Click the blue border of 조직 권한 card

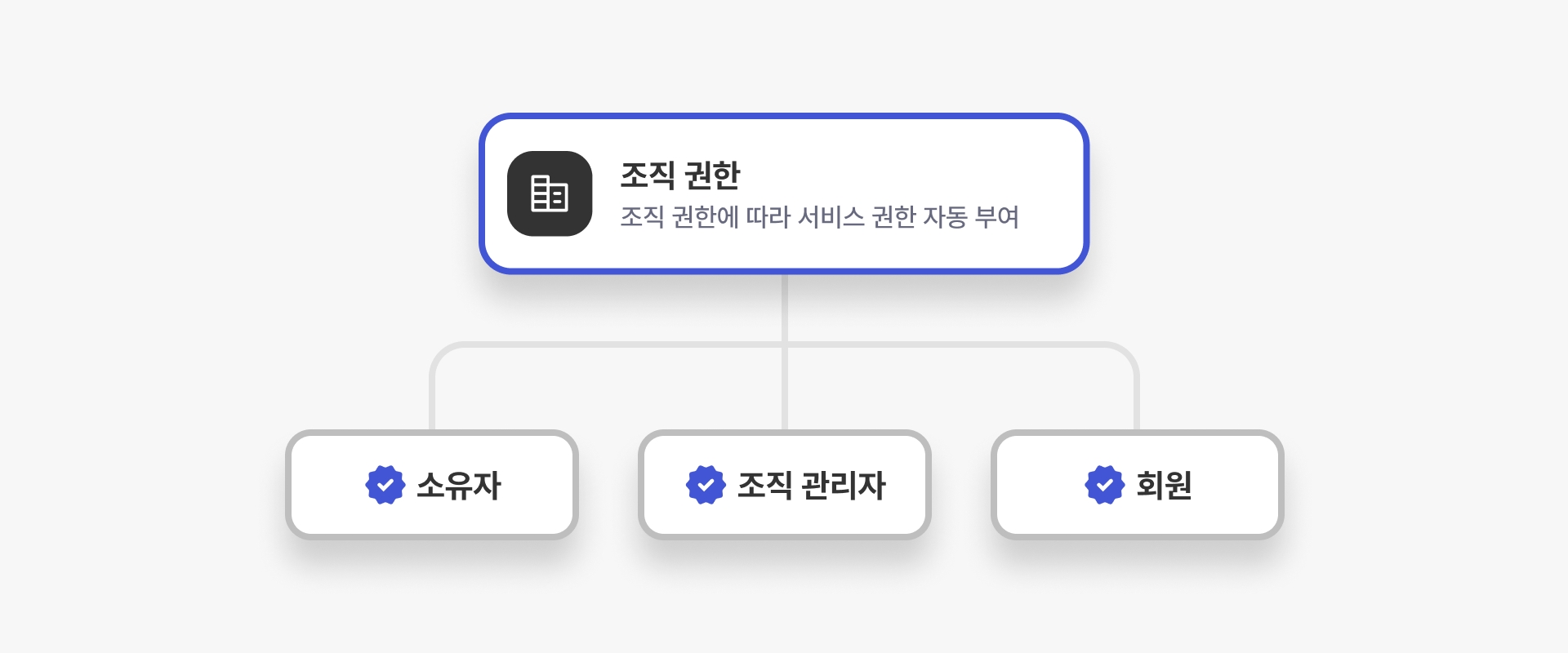pyautogui.click(x=784, y=117)
